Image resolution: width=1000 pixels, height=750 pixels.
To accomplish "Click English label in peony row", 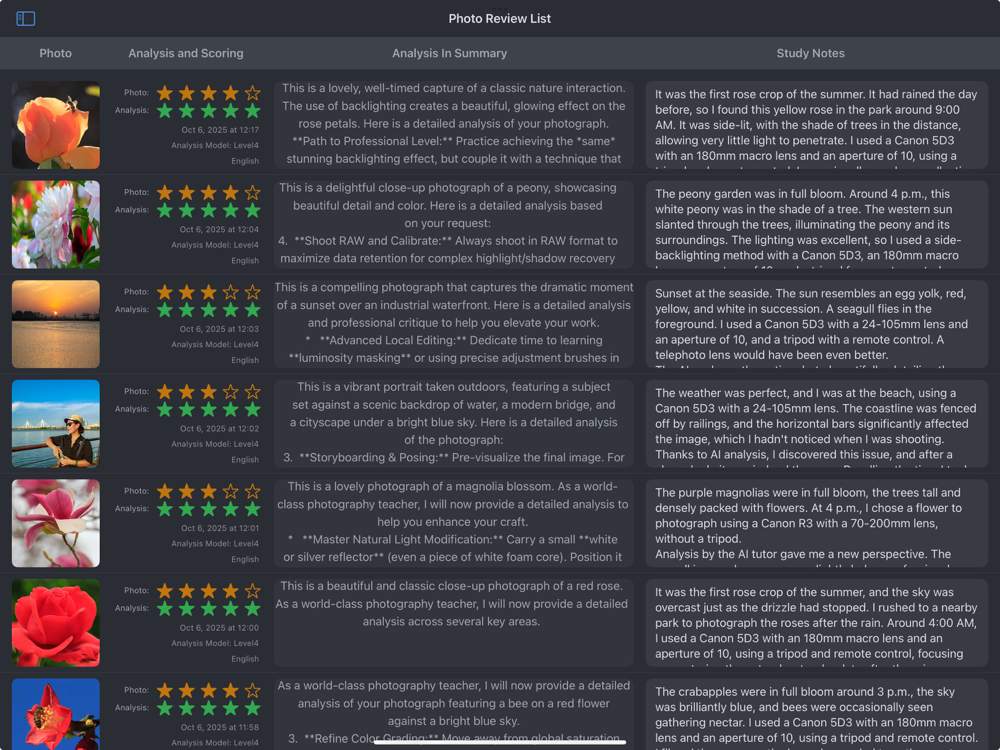I will (245, 261).
